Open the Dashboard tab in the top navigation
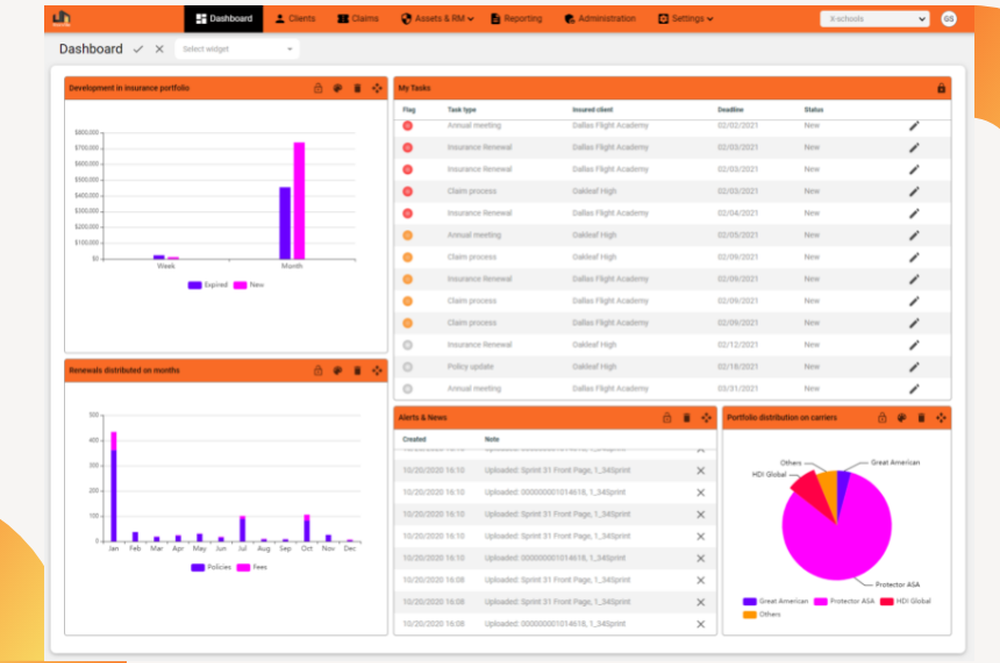The image size is (1000, 663). coord(224,18)
